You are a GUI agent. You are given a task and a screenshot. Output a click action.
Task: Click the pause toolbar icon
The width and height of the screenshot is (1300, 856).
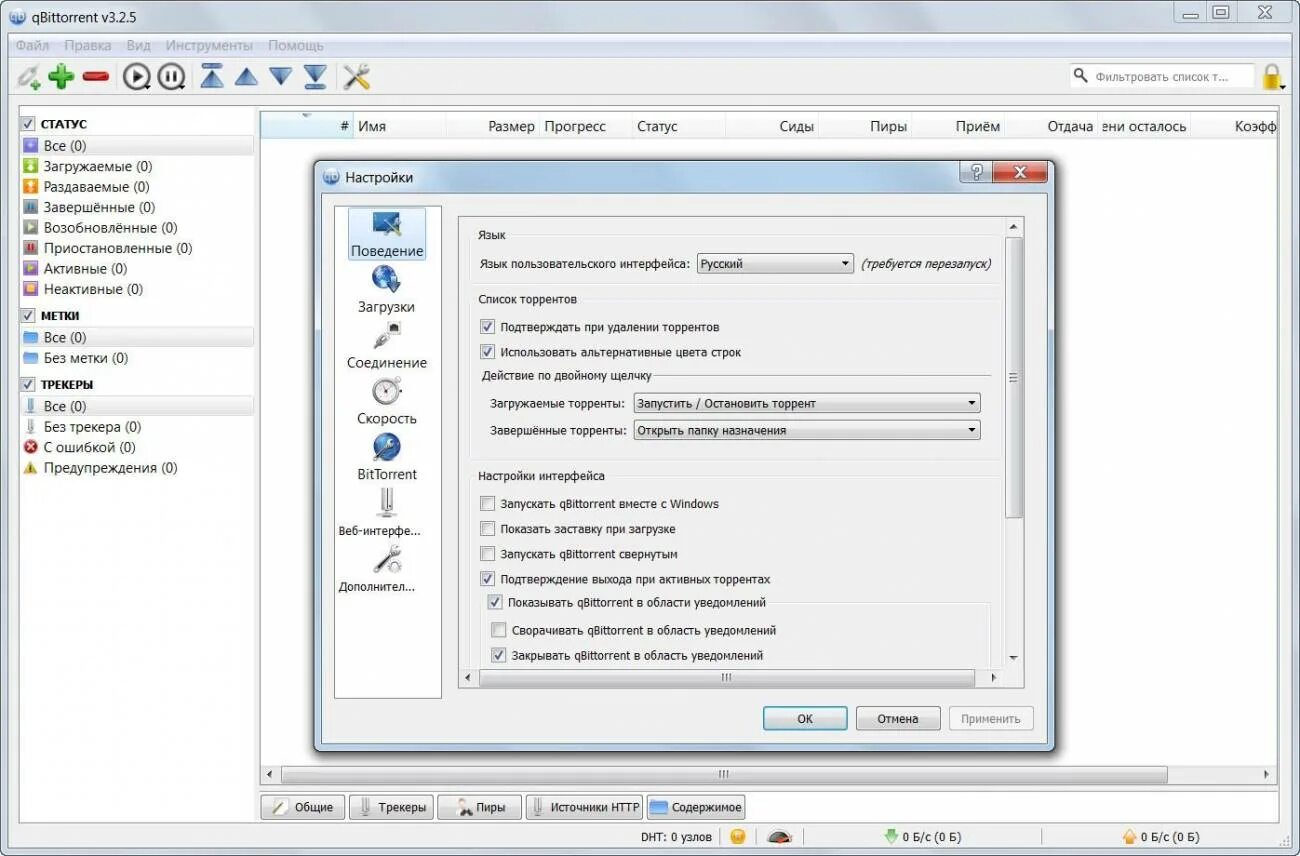(171, 76)
